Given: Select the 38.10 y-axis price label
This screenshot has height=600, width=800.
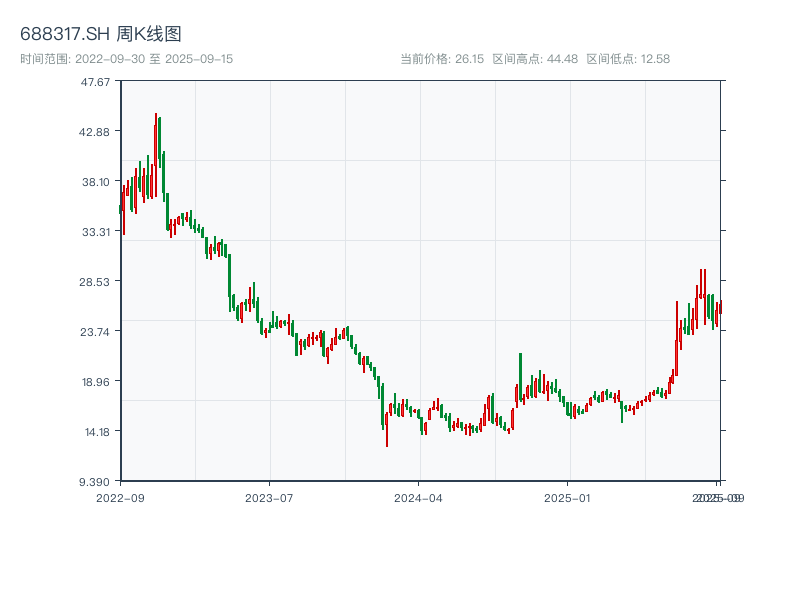Looking at the screenshot, I should point(97,181).
